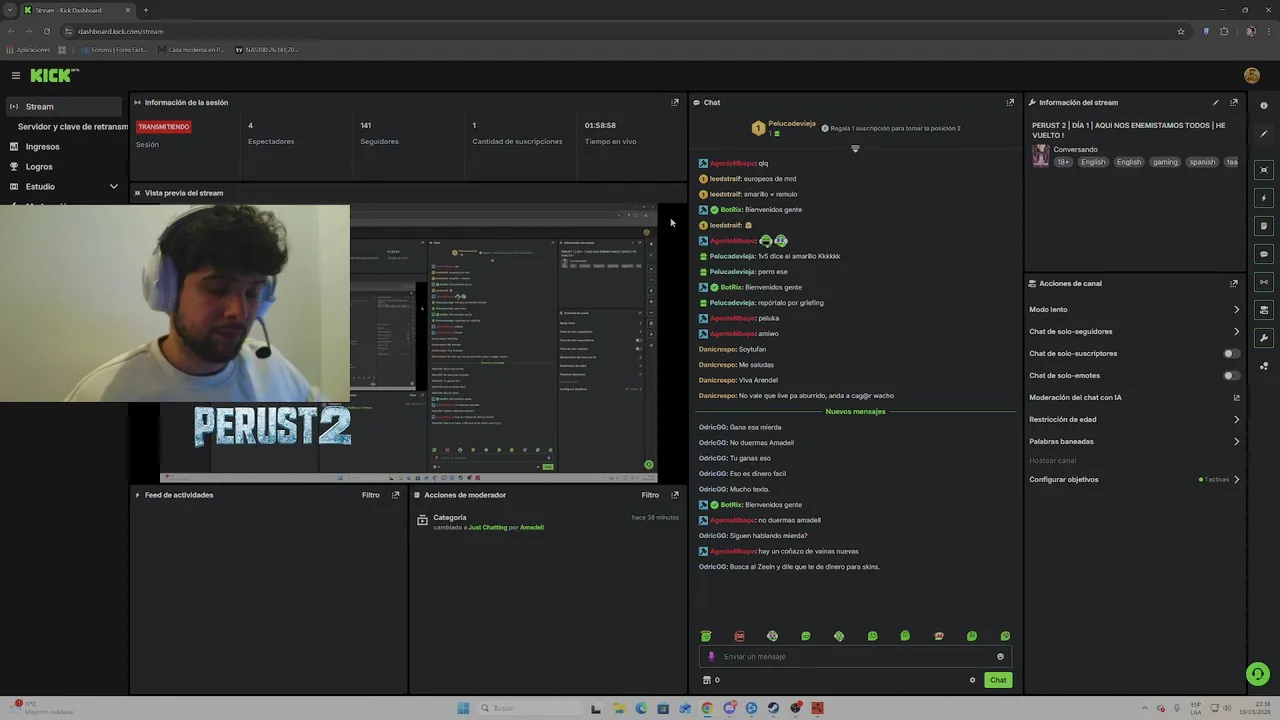Toggle channel actions widget icon in right rail

click(1264, 310)
